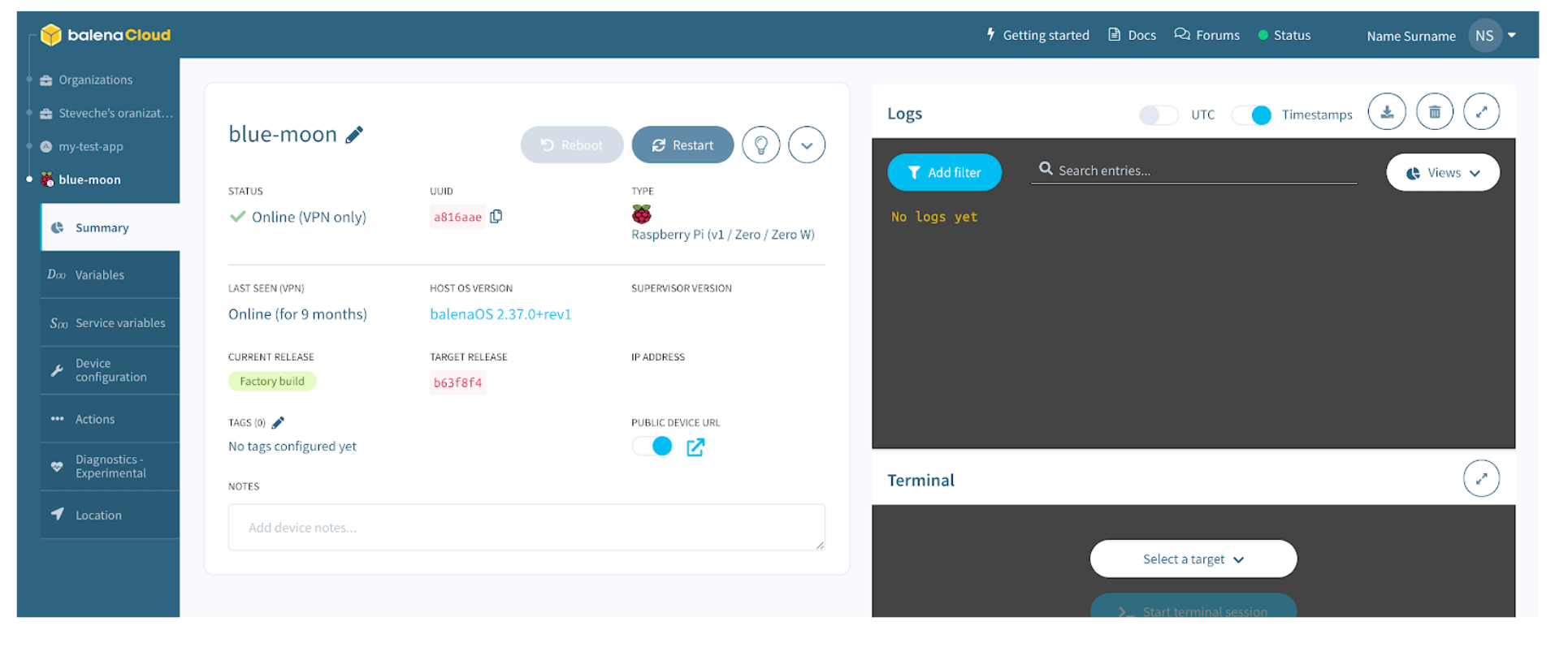Open the Select a target dropdown

1193,559
